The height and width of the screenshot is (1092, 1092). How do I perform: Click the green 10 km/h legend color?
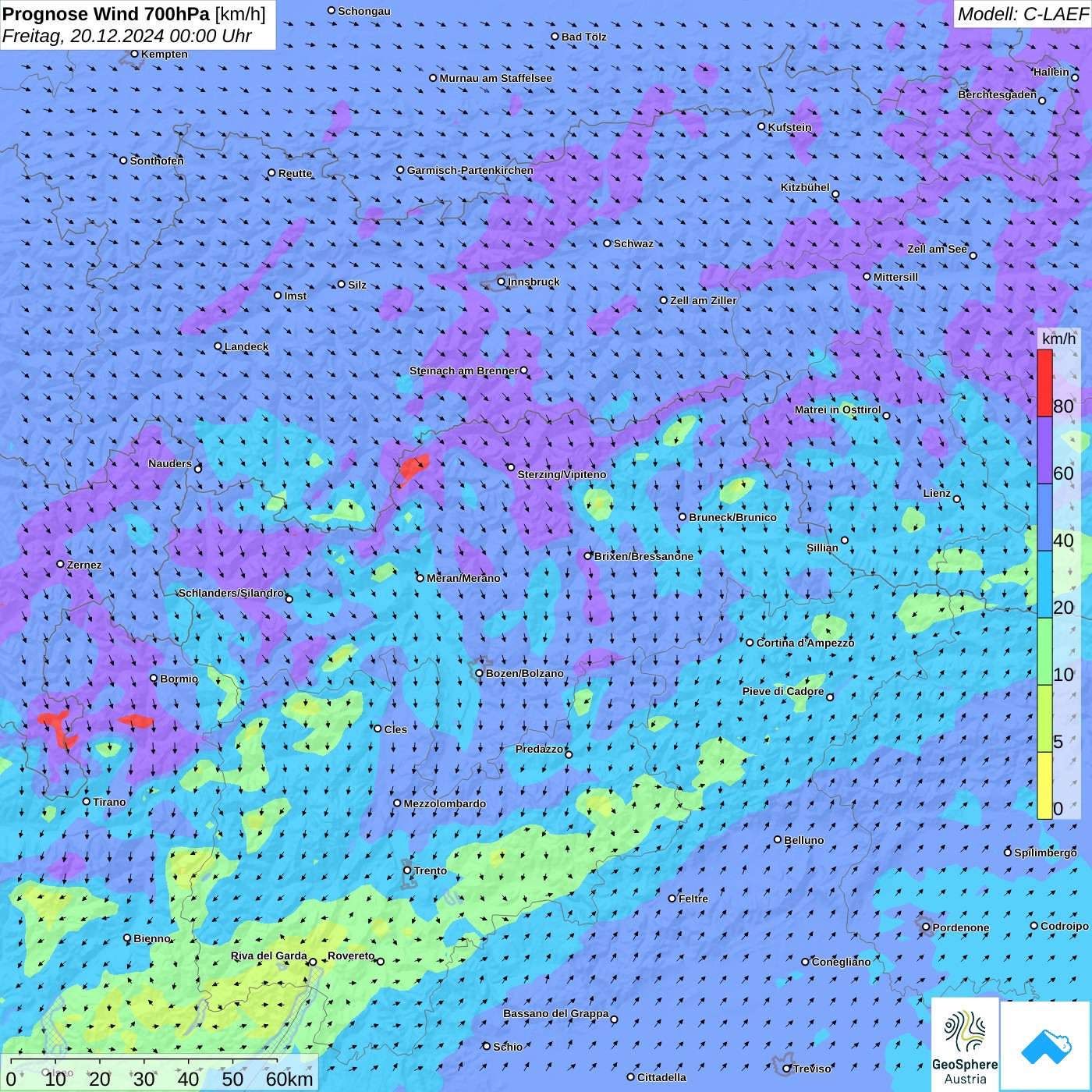tap(1044, 651)
